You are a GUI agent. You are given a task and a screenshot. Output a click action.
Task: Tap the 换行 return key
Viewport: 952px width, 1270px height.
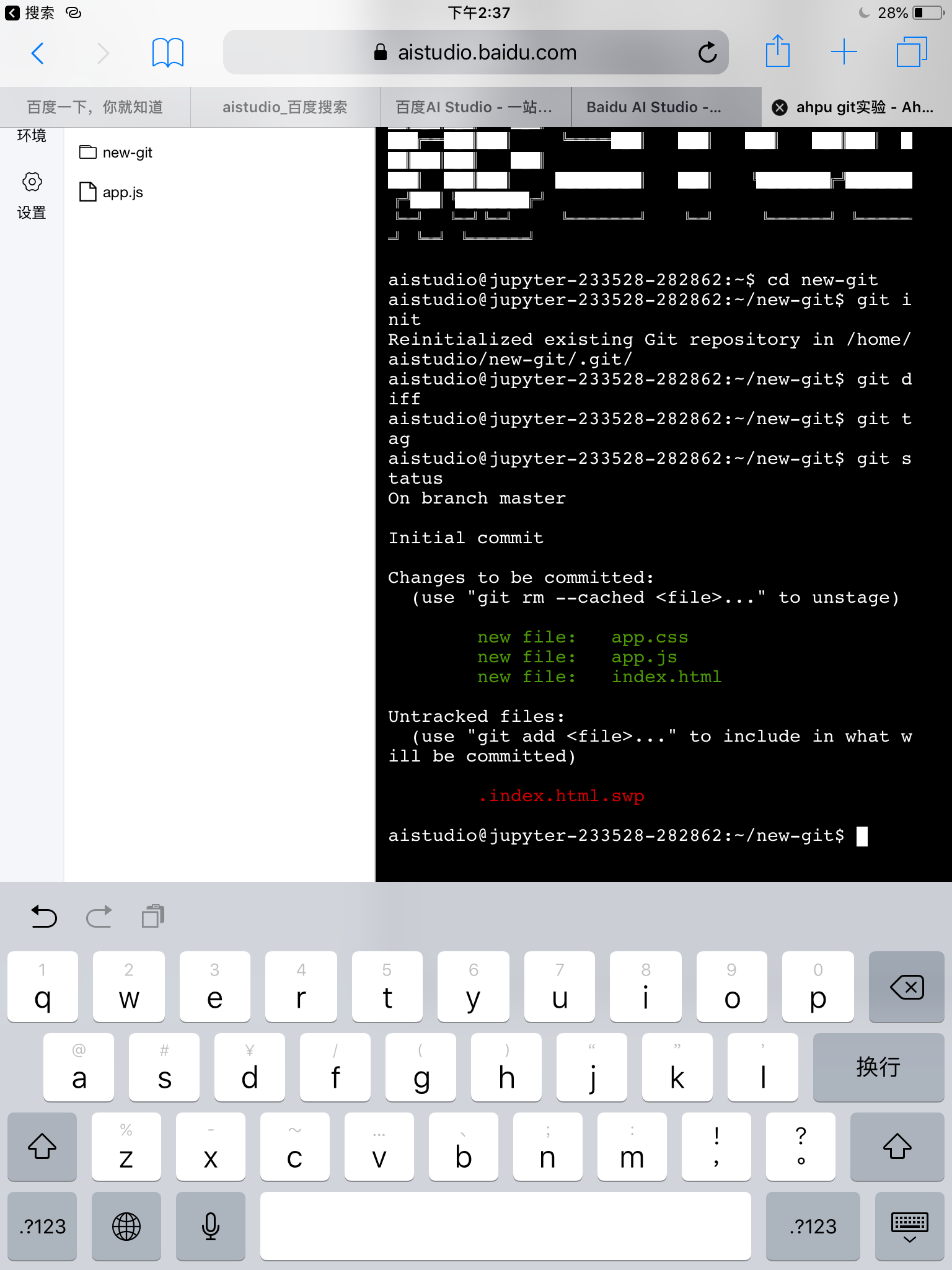click(878, 1067)
